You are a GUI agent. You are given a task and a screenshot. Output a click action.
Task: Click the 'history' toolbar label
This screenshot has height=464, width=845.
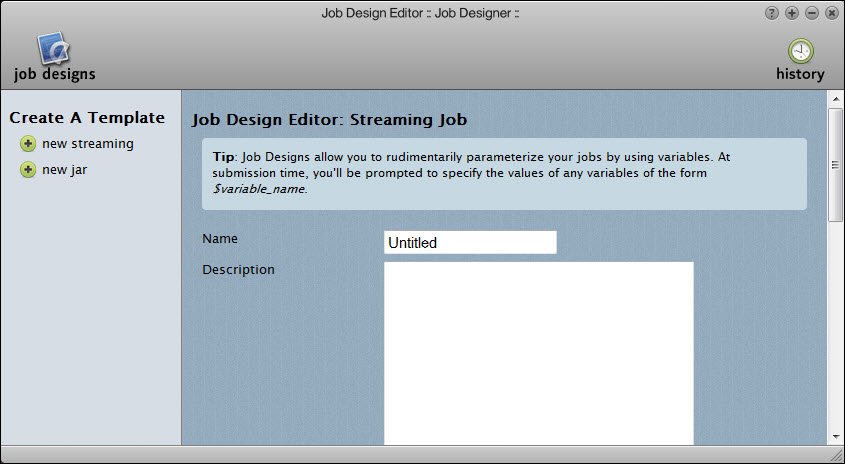tap(800, 74)
